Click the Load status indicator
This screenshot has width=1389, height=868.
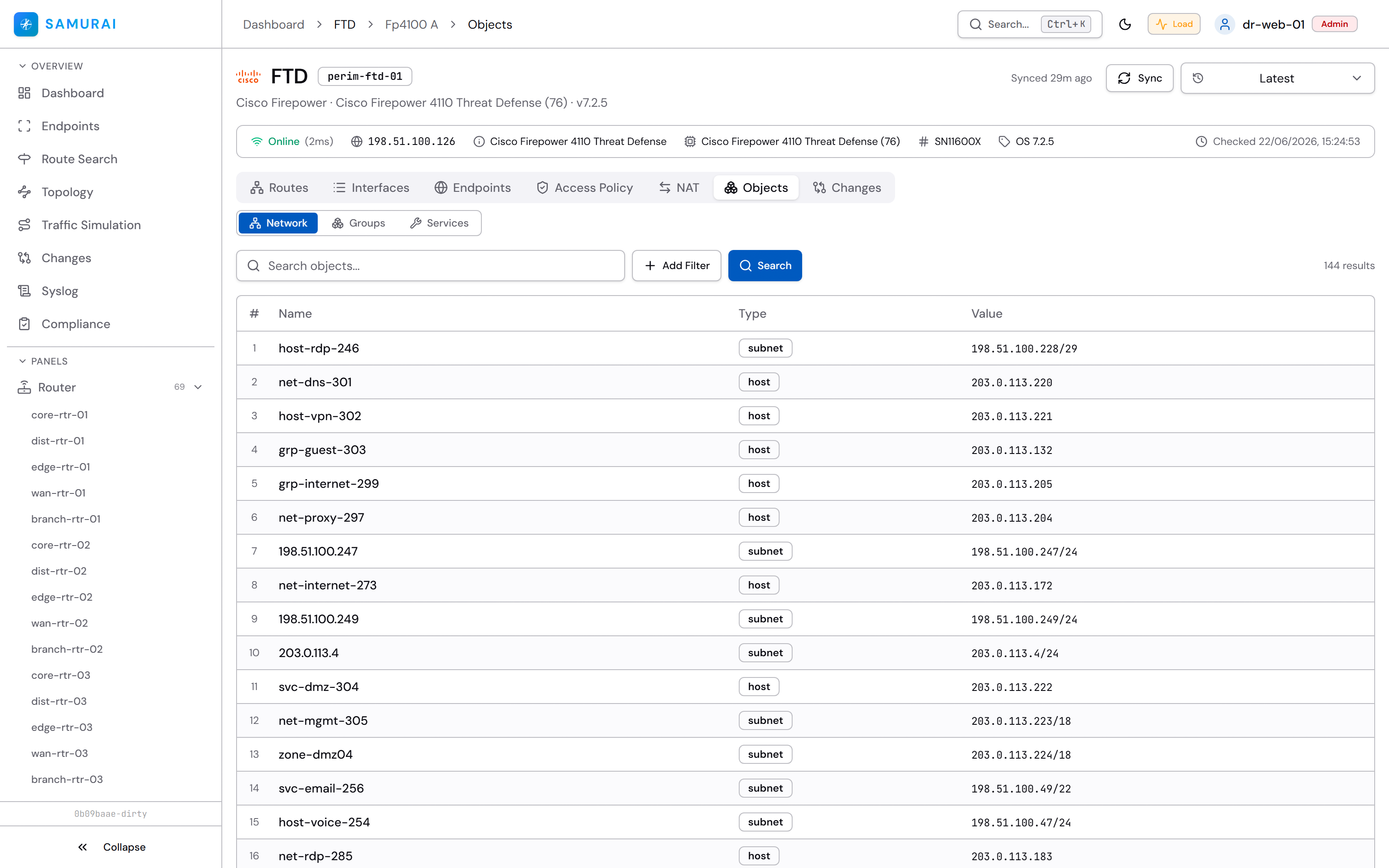tap(1174, 24)
